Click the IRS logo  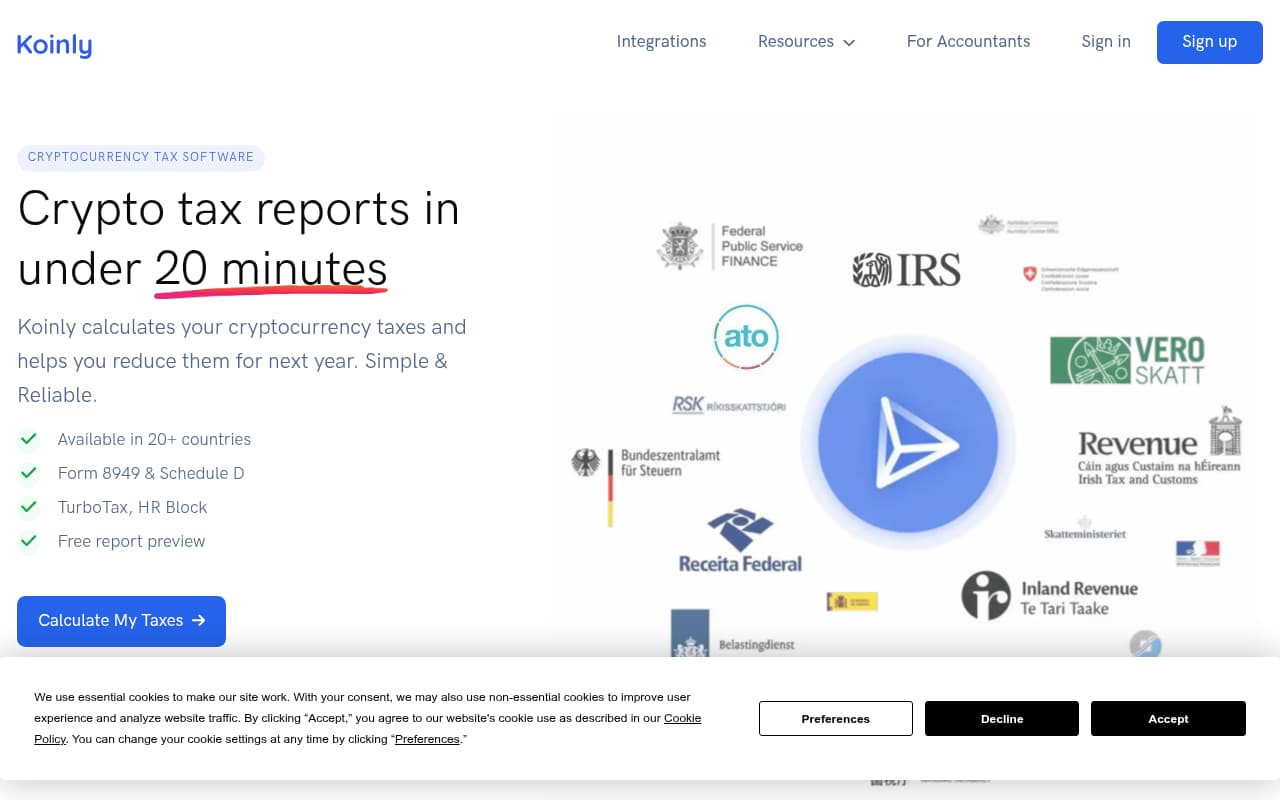click(905, 269)
